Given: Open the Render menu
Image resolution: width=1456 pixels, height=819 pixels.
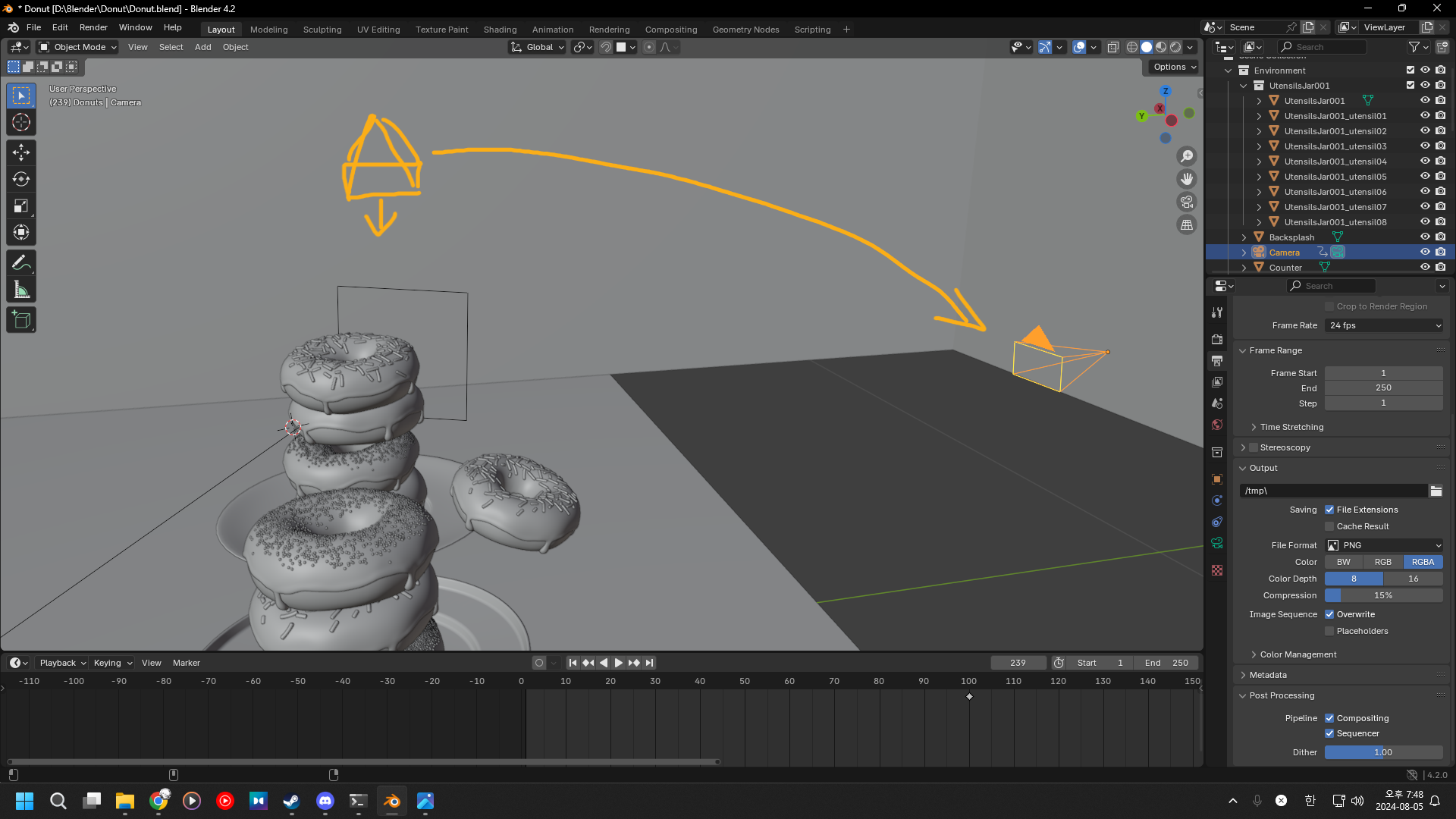Looking at the screenshot, I should 93,27.
